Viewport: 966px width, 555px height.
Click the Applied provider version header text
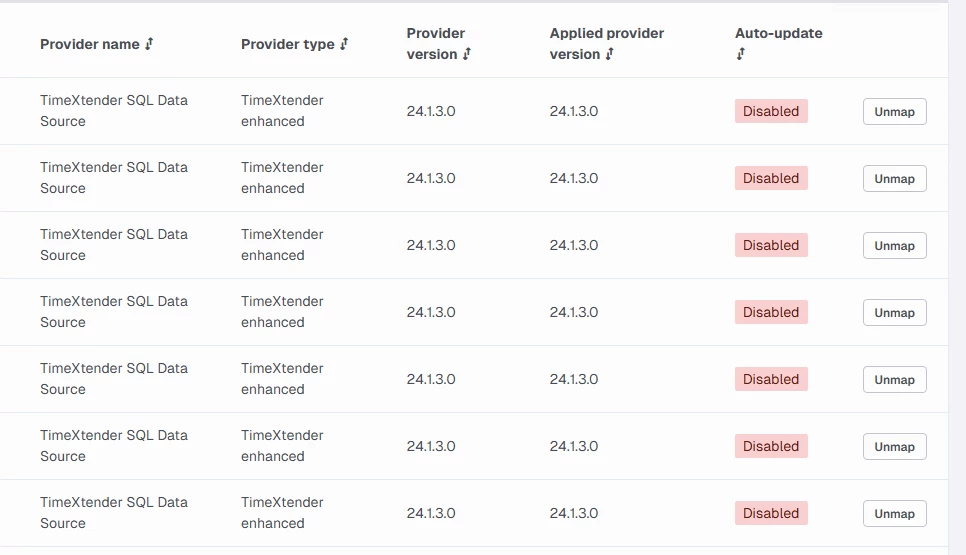coord(606,33)
